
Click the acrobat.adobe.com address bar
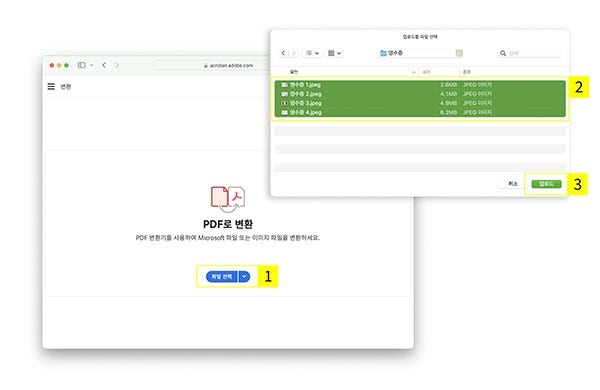(x=211, y=65)
